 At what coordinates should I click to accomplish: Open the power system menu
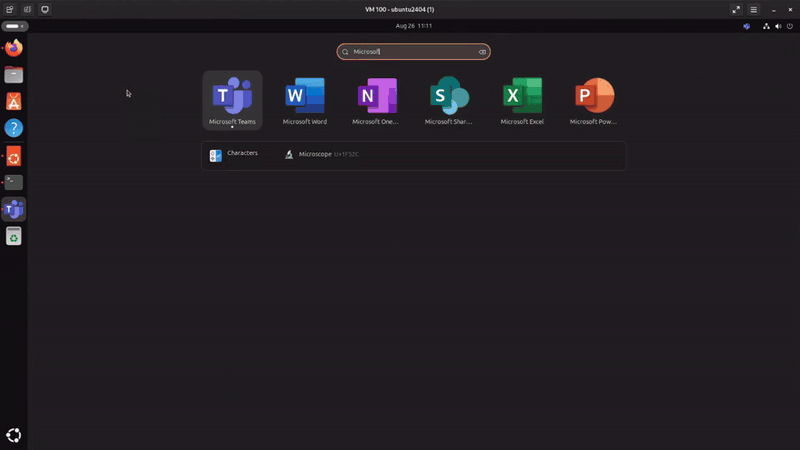coord(790,26)
